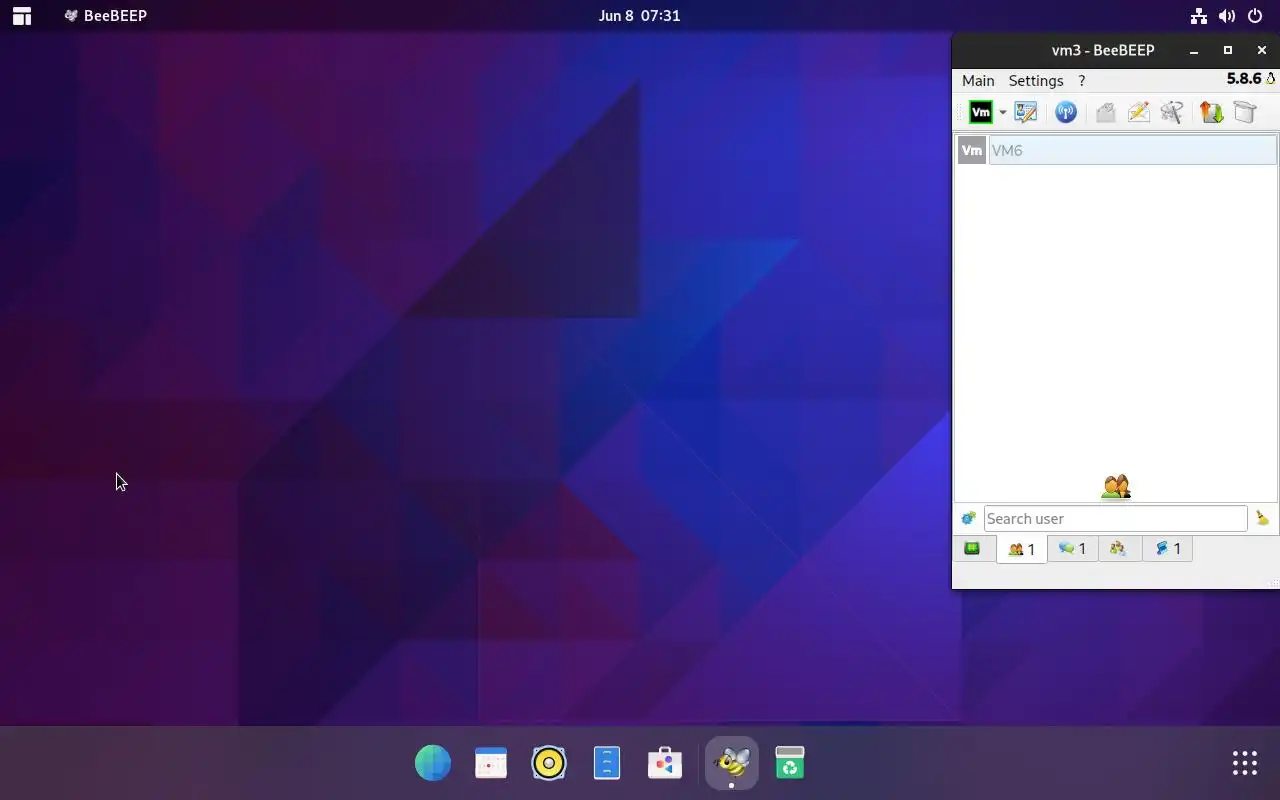The height and width of the screenshot is (800, 1280).
Task: Open the clock showing Jun 8 07:31
Action: tap(639, 16)
